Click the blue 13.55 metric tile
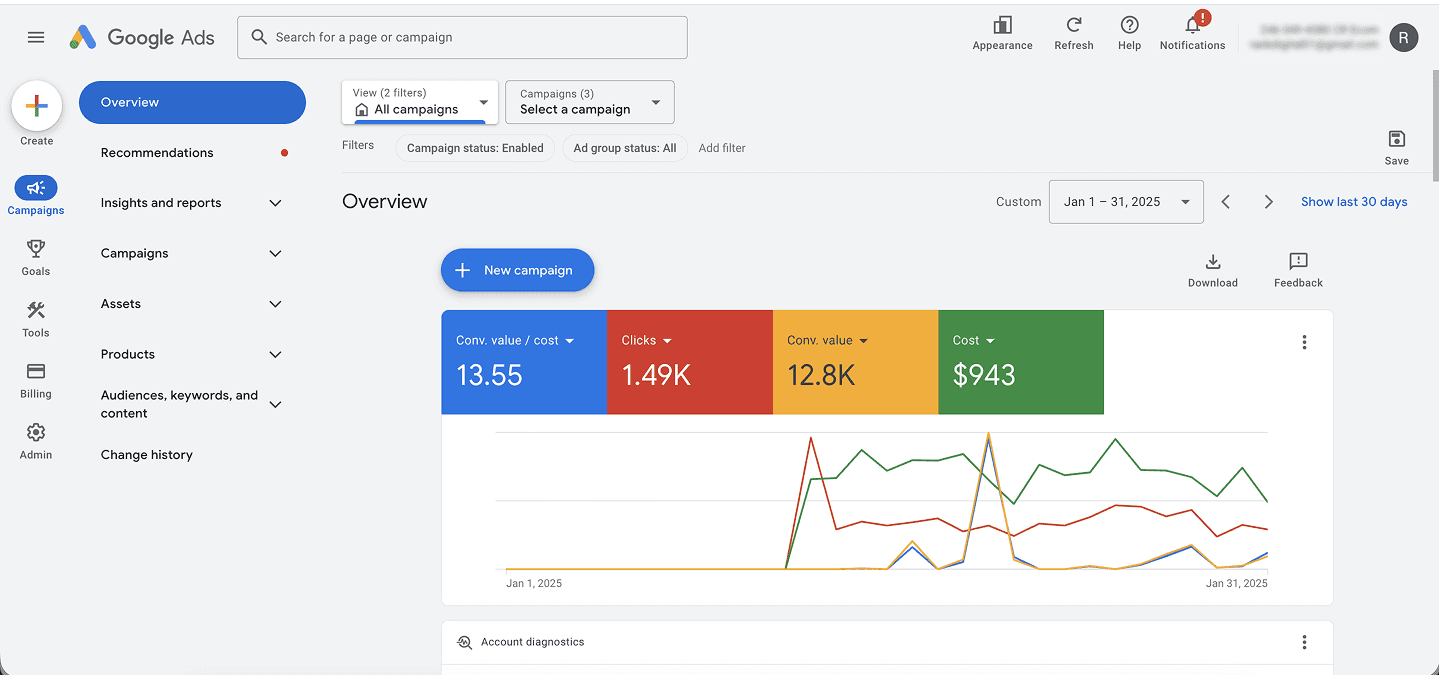1439x675 pixels. click(x=524, y=362)
